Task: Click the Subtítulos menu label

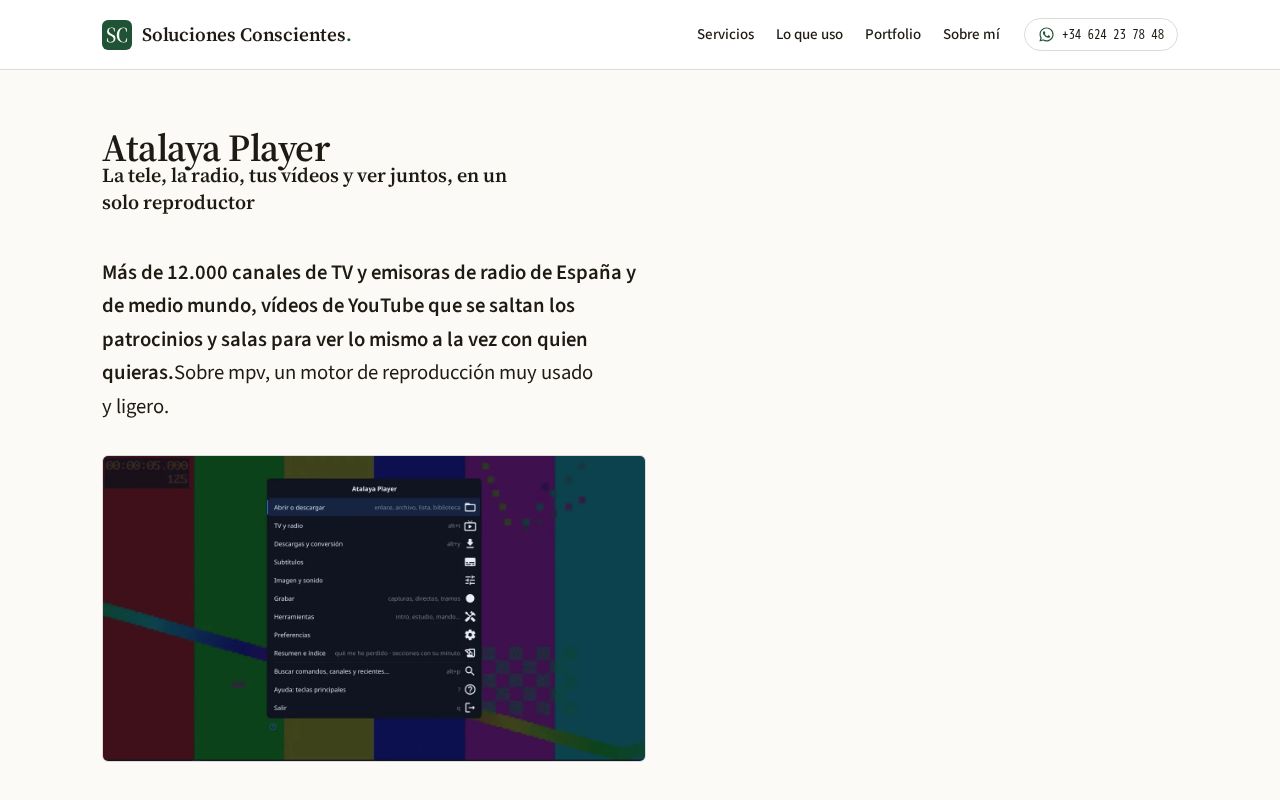Action: [x=289, y=562]
